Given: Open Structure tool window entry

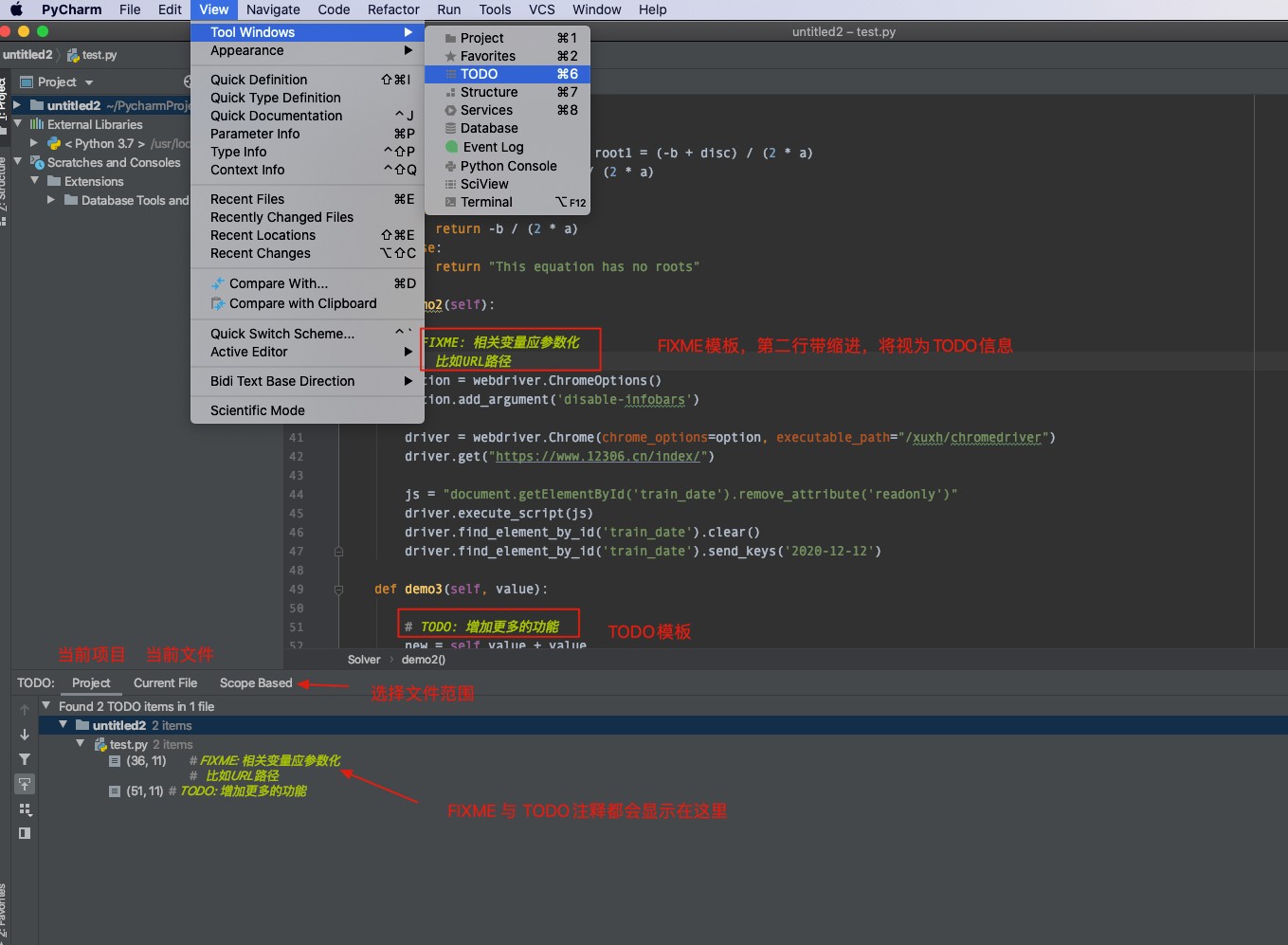Looking at the screenshot, I should (507, 92).
